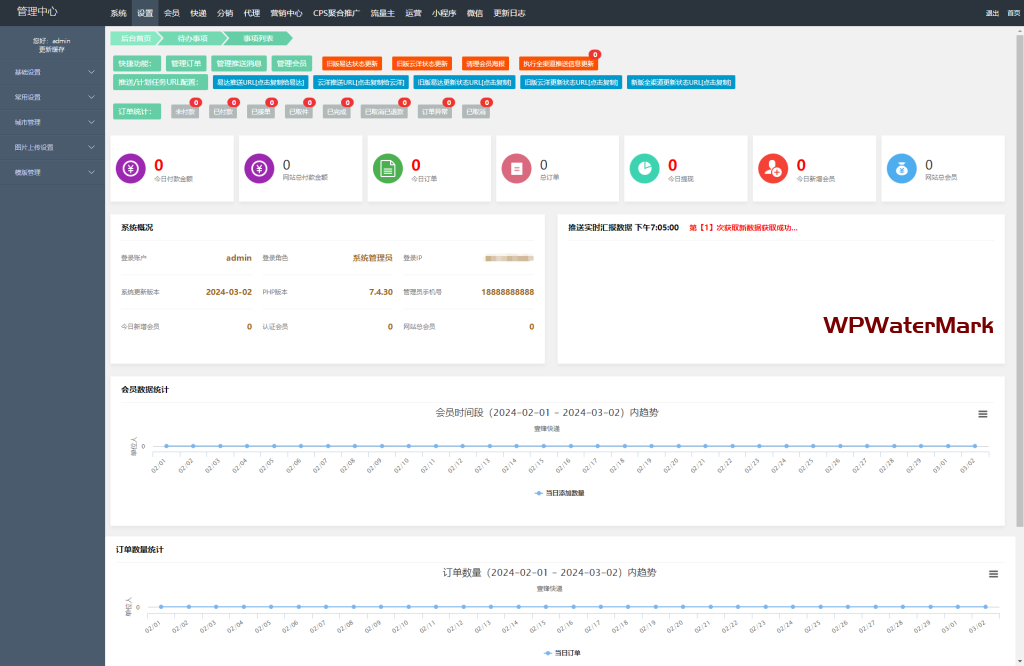The image size is (1024, 666).
Task: Click the pink 总订单 icon
Action: [x=516, y=169]
